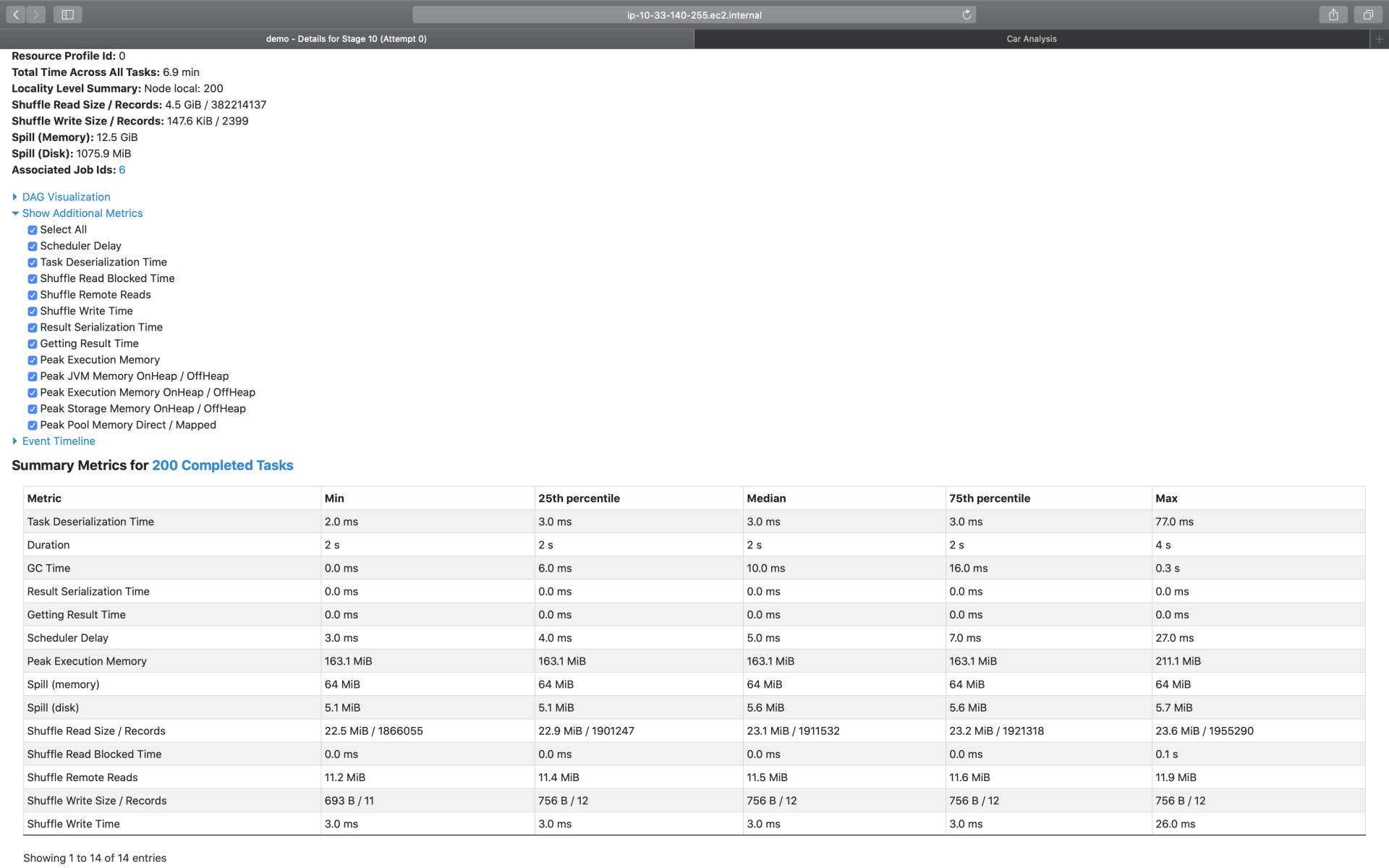Expand the Event Timeline section
This screenshot has width=1389, height=868.
click(59, 441)
